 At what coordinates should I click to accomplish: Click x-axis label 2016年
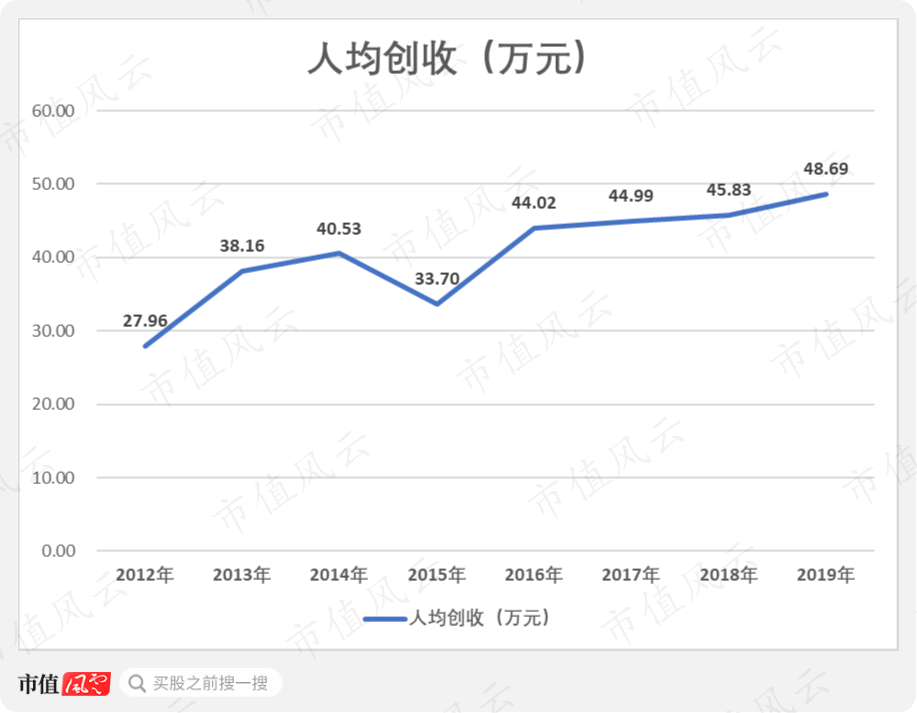pyautogui.click(x=534, y=575)
